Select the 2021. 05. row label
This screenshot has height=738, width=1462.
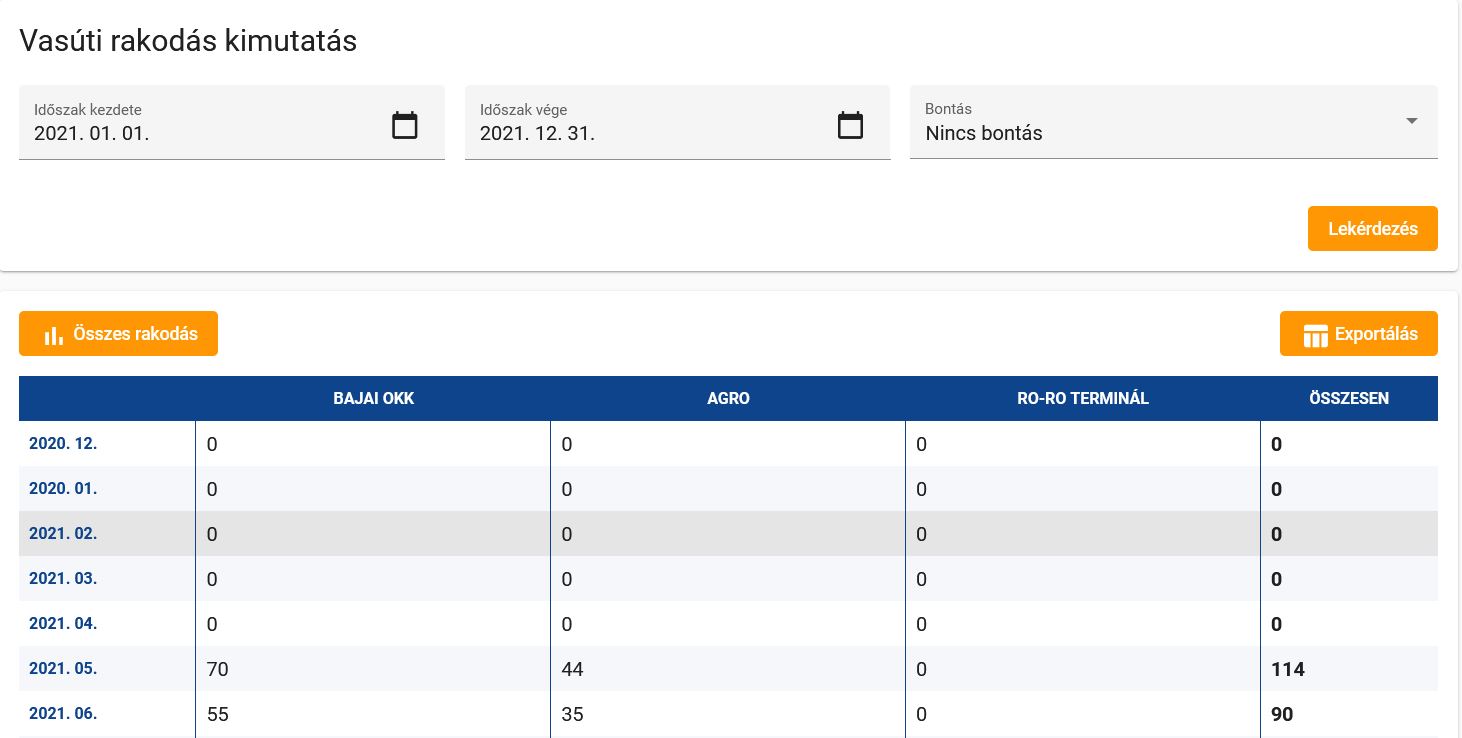point(63,668)
